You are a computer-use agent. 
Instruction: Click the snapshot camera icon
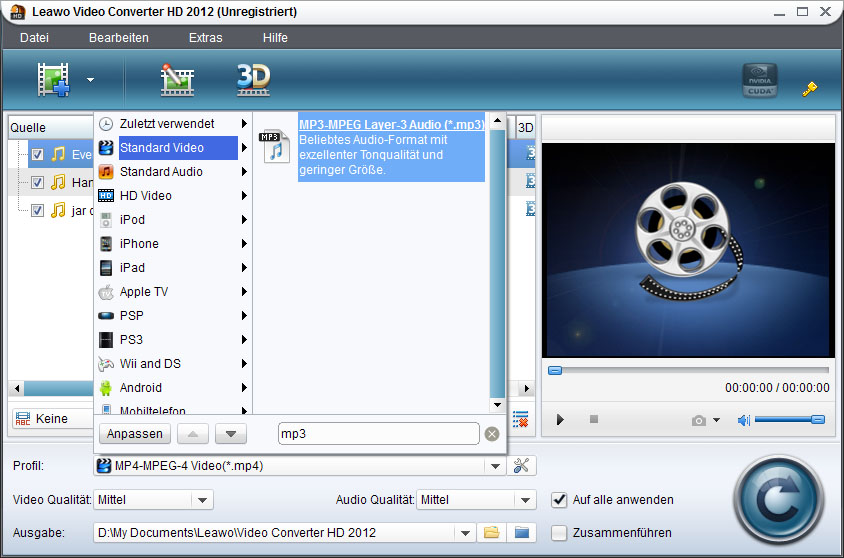(699, 420)
